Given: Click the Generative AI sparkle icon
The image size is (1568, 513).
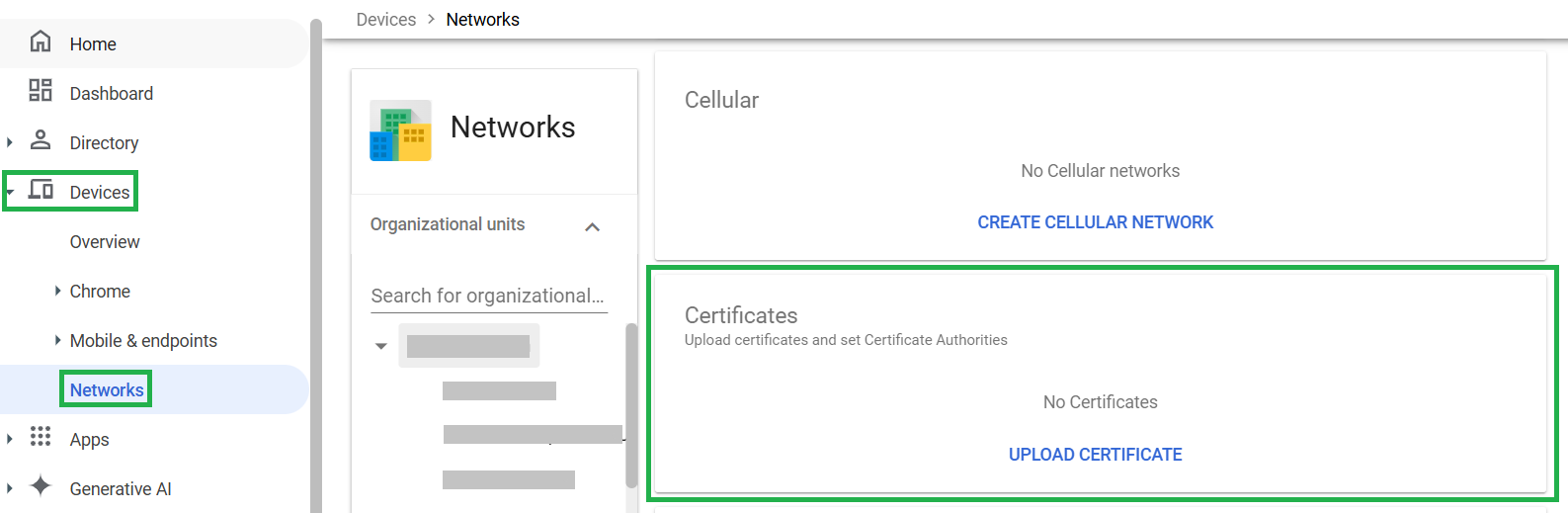Looking at the screenshot, I should pos(41,486).
